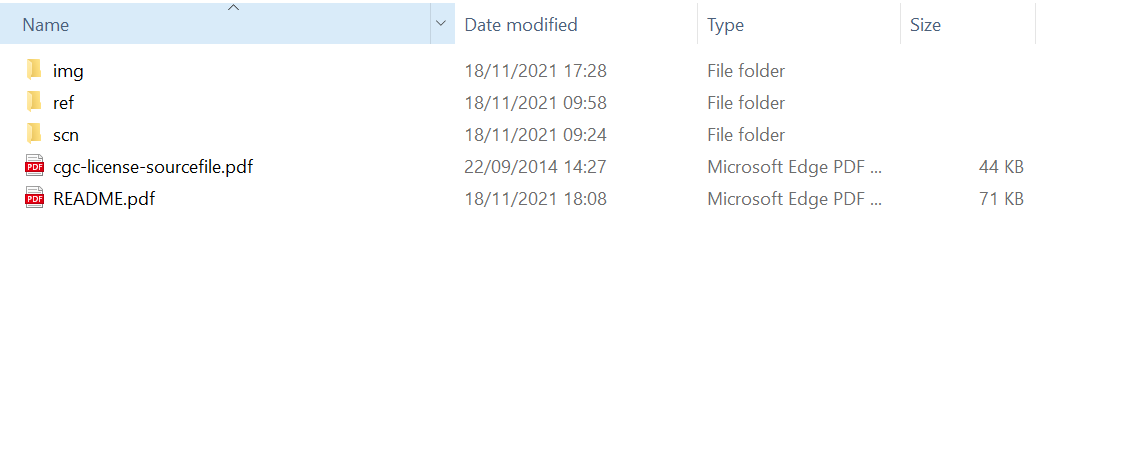The image size is (1126, 472).
Task: Click the README.pdf PDF icon
Action: coord(34,198)
